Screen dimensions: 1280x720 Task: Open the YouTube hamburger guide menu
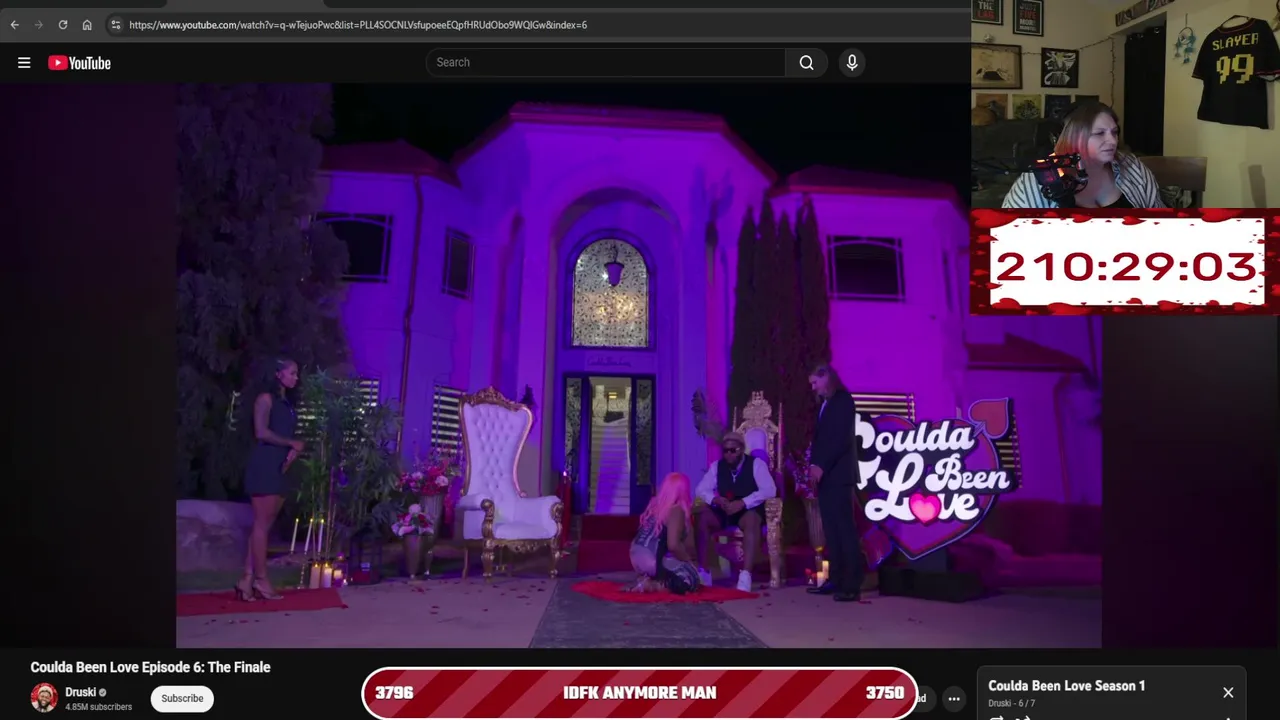pos(24,63)
